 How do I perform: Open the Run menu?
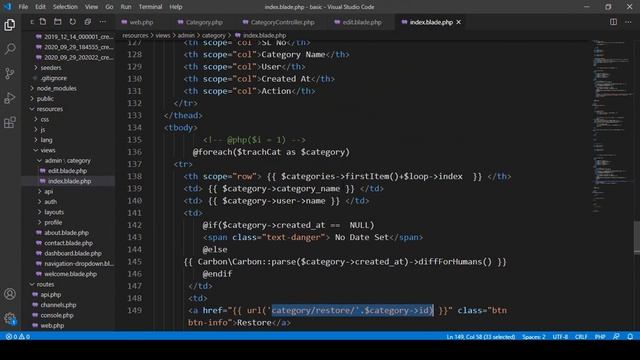click(126, 7)
